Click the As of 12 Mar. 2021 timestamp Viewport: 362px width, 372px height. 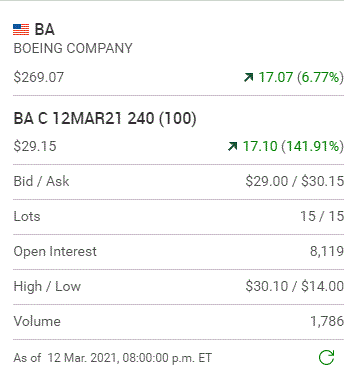point(112,358)
